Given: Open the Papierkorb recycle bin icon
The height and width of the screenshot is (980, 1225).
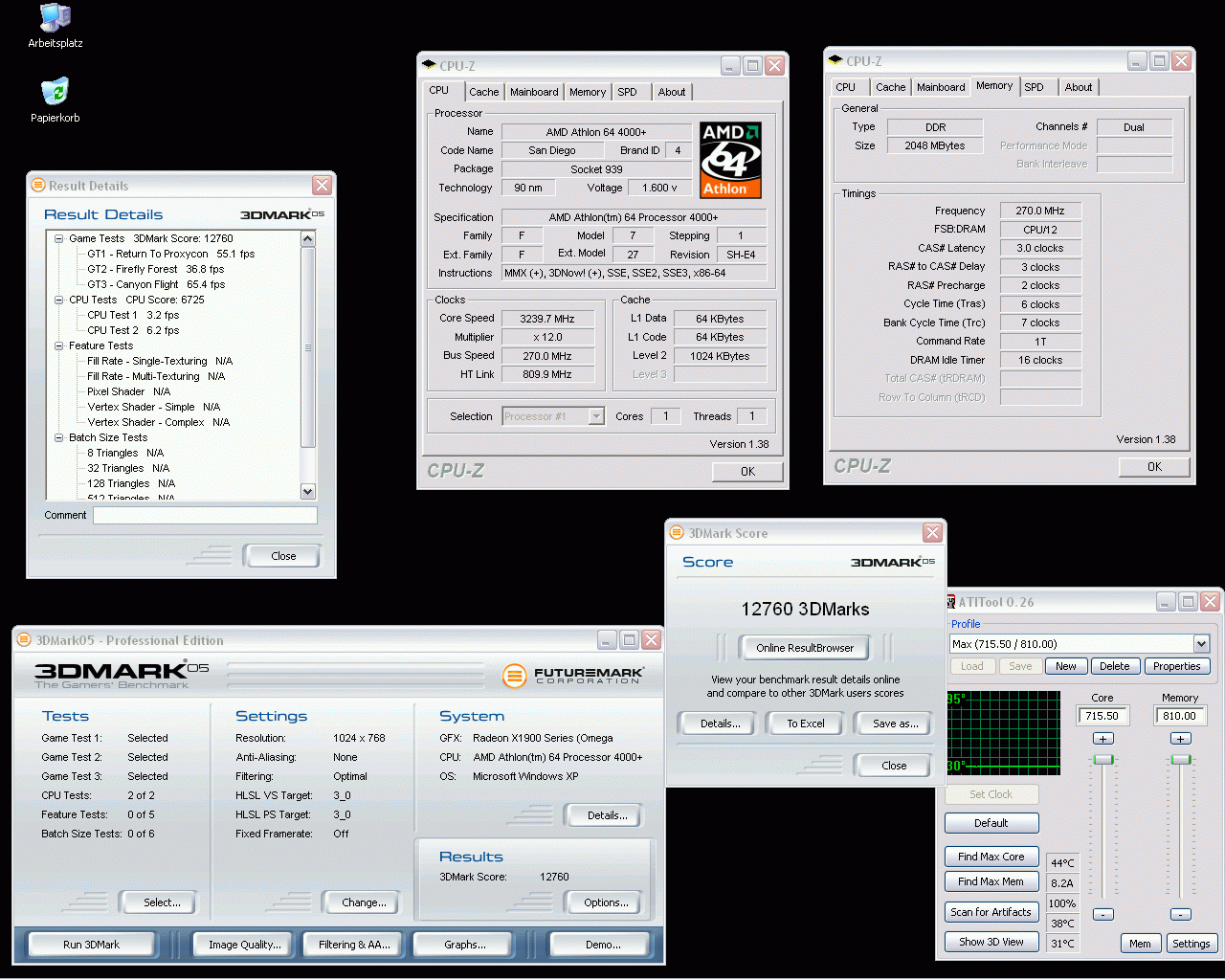Looking at the screenshot, I should (x=55, y=100).
